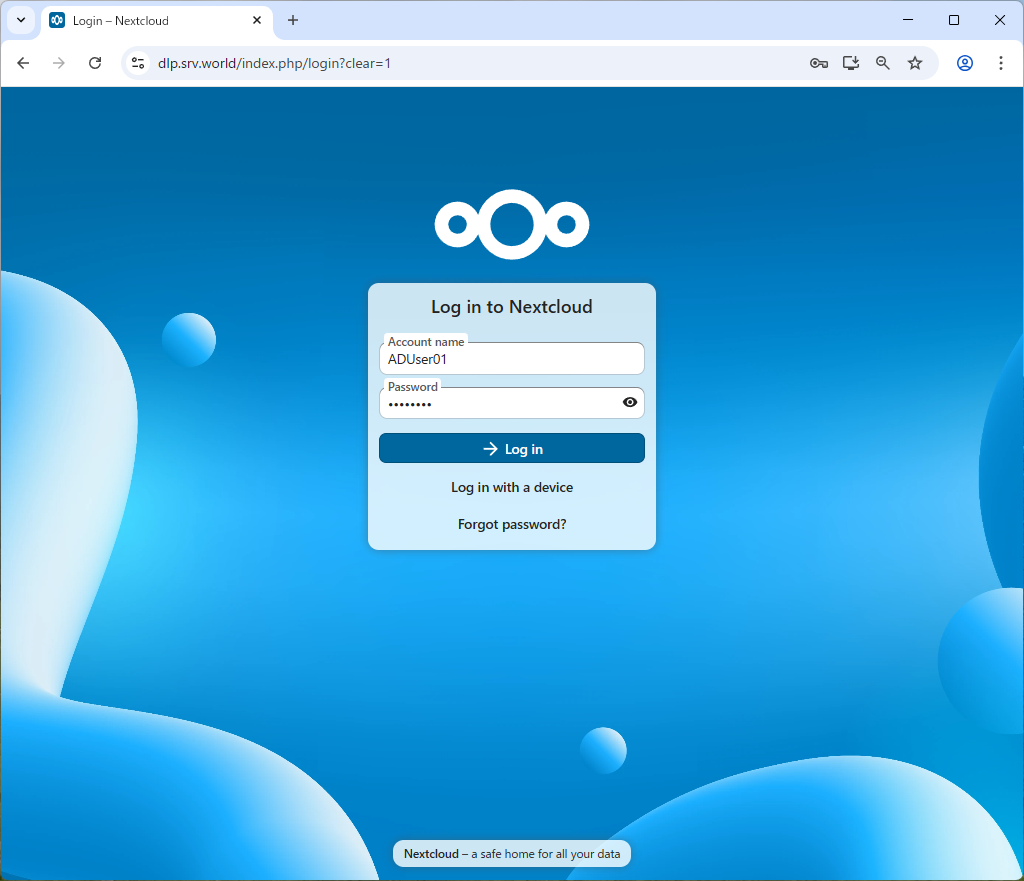The width and height of the screenshot is (1024, 881).
Task: Open the Nextcloud footer link
Action: tap(431, 854)
